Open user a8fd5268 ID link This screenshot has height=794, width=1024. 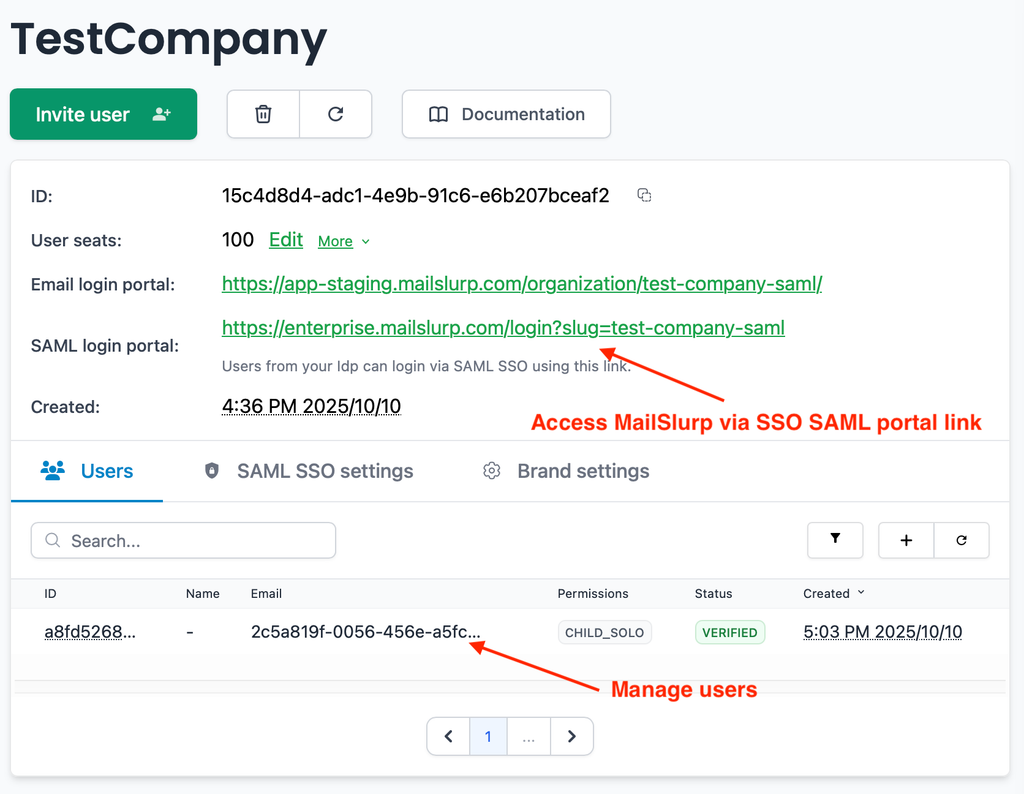pyautogui.click(x=90, y=632)
